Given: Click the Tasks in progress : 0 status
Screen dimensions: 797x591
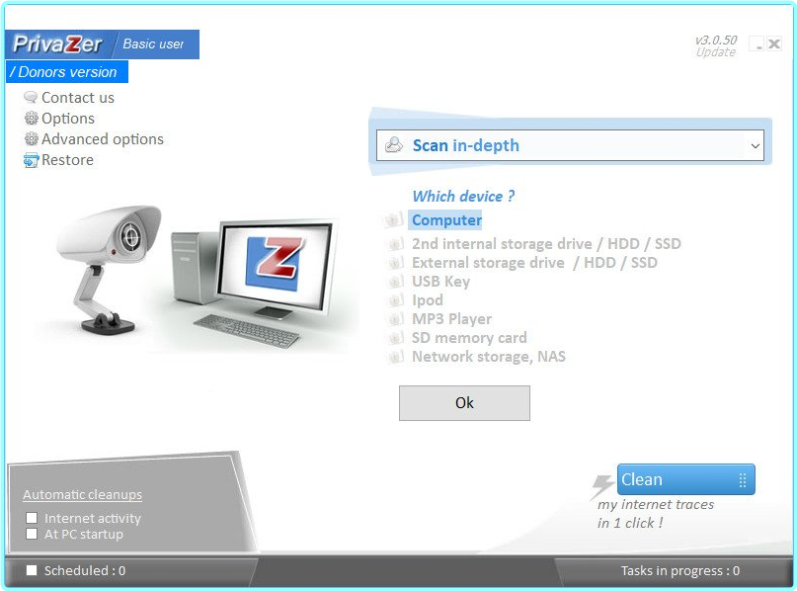Looking at the screenshot, I should (x=680, y=571).
